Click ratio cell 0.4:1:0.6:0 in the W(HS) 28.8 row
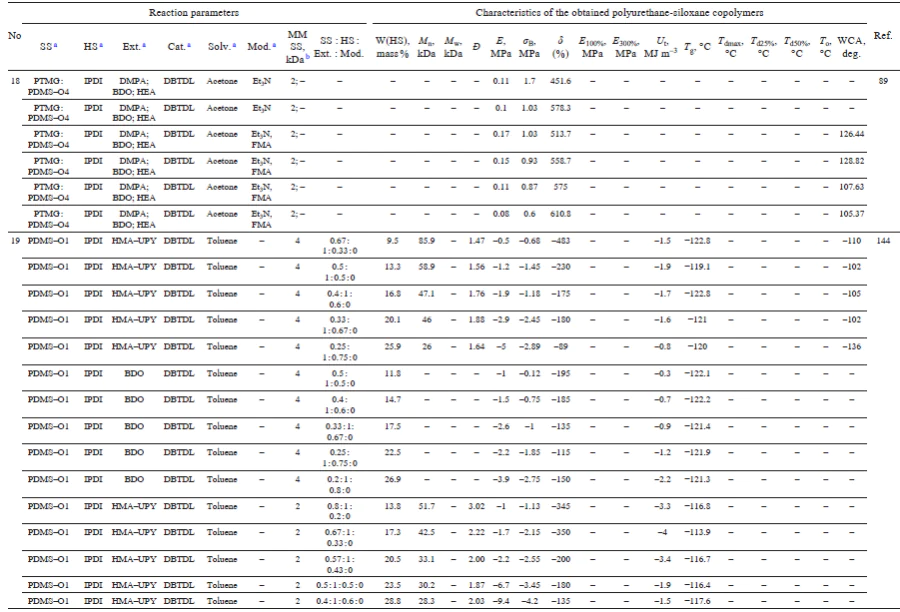Viewport: 900px width, 612px height. coord(339,601)
